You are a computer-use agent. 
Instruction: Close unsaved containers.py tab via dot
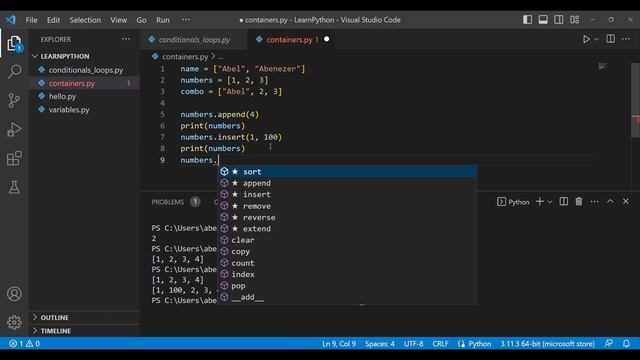(327, 39)
